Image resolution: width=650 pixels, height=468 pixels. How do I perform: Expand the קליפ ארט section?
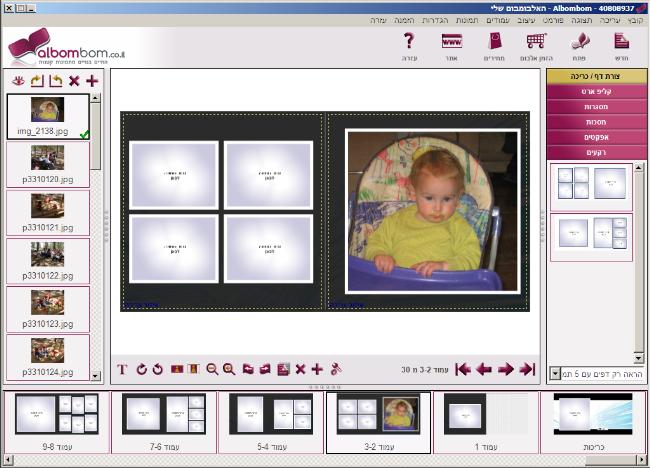pyautogui.click(x=596, y=91)
